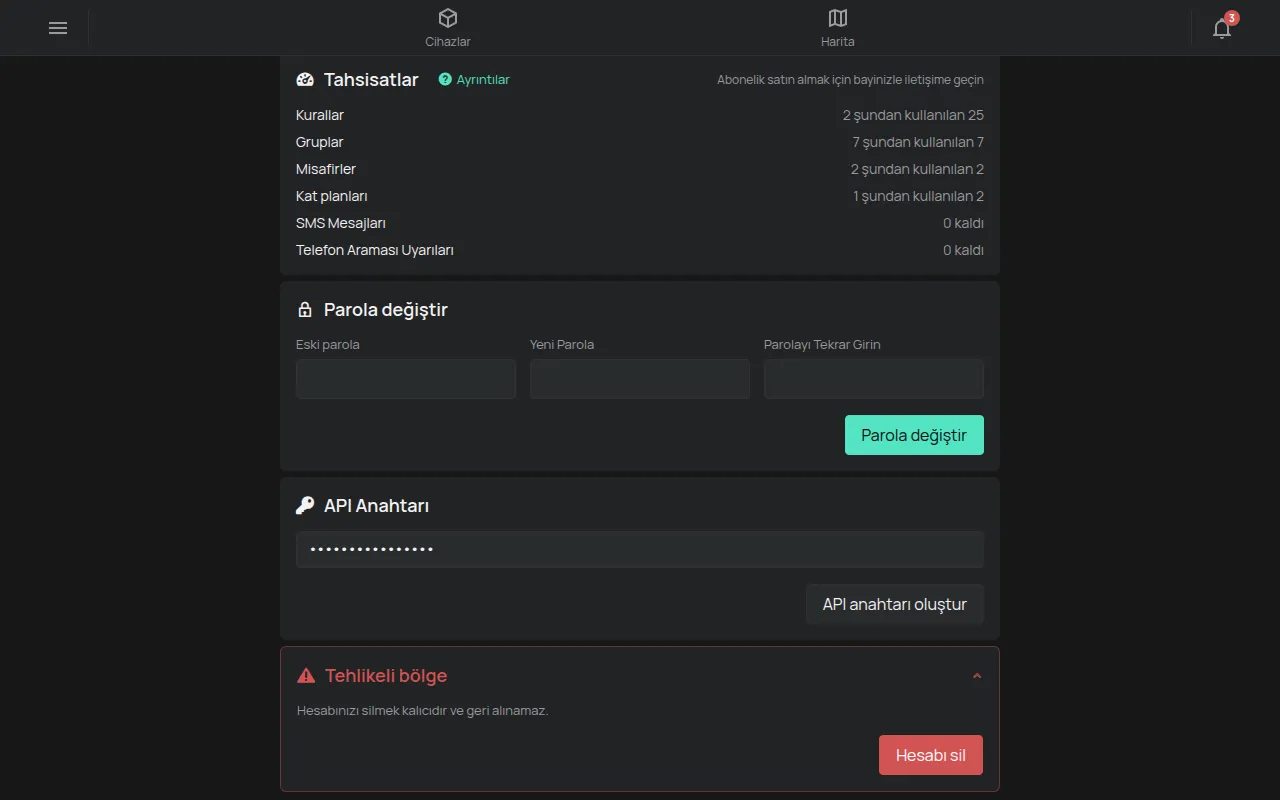Viewport: 1280px width, 800px height.
Task: Focus the Parolayı Tekrar Girin field
Action: (874, 379)
